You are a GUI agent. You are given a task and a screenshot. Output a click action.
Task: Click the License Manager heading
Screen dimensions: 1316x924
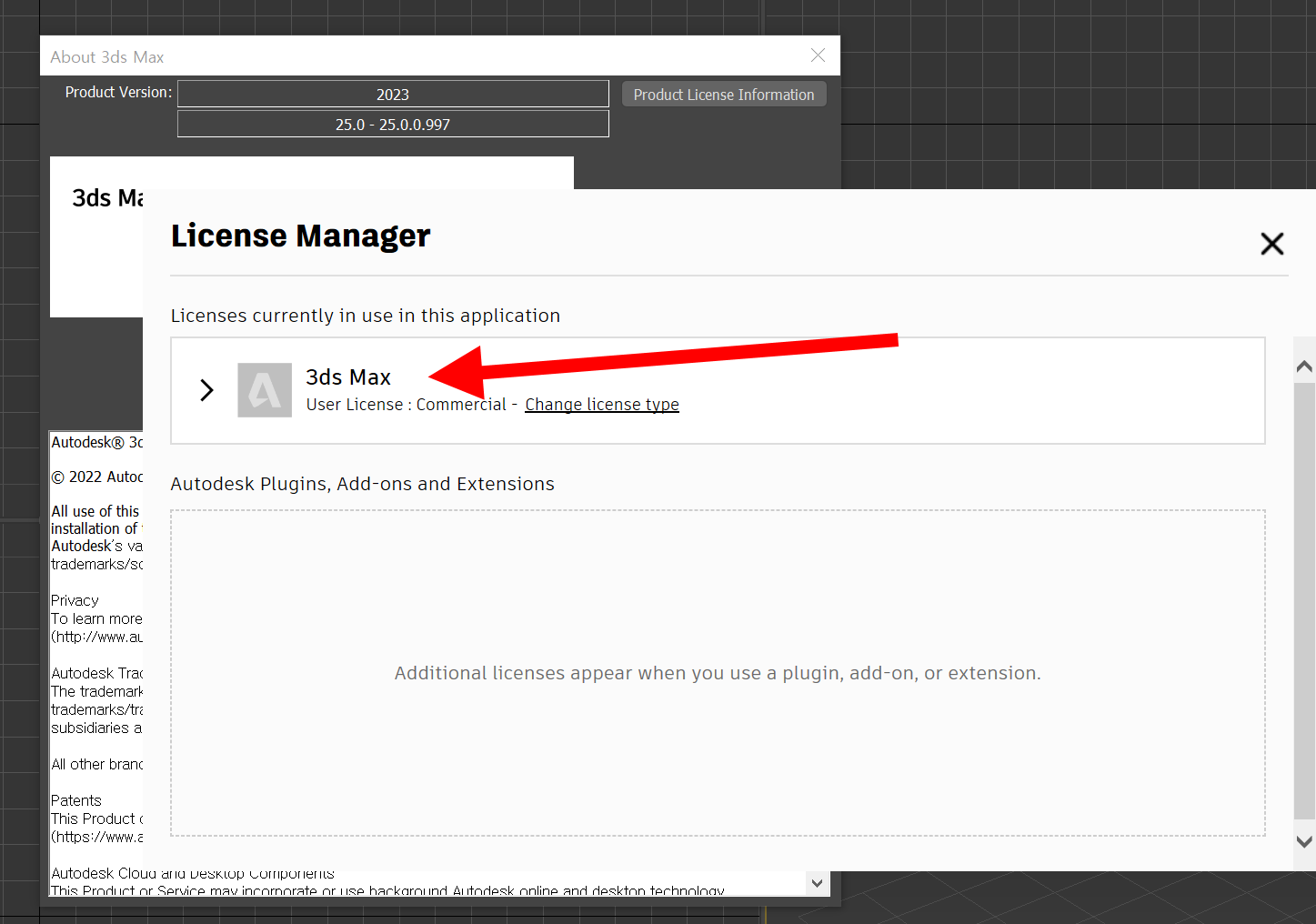click(x=300, y=236)
